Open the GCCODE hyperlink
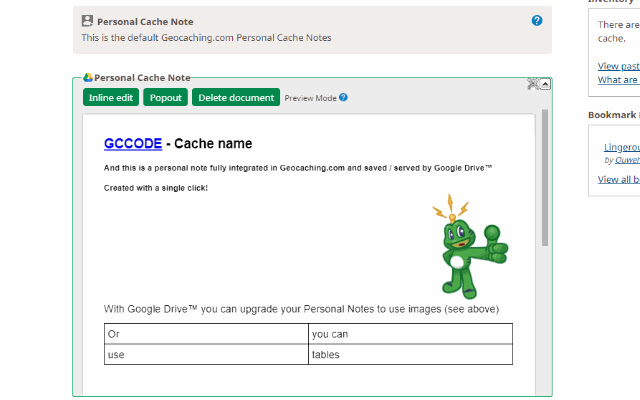Image resolution: width=640 pixels, height=400 pixels. pyautogui.click(x=133, y=144)
